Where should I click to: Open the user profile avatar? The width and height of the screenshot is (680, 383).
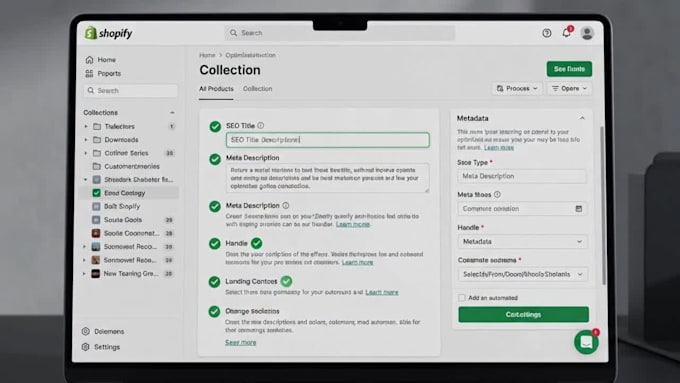pos(587,33)
